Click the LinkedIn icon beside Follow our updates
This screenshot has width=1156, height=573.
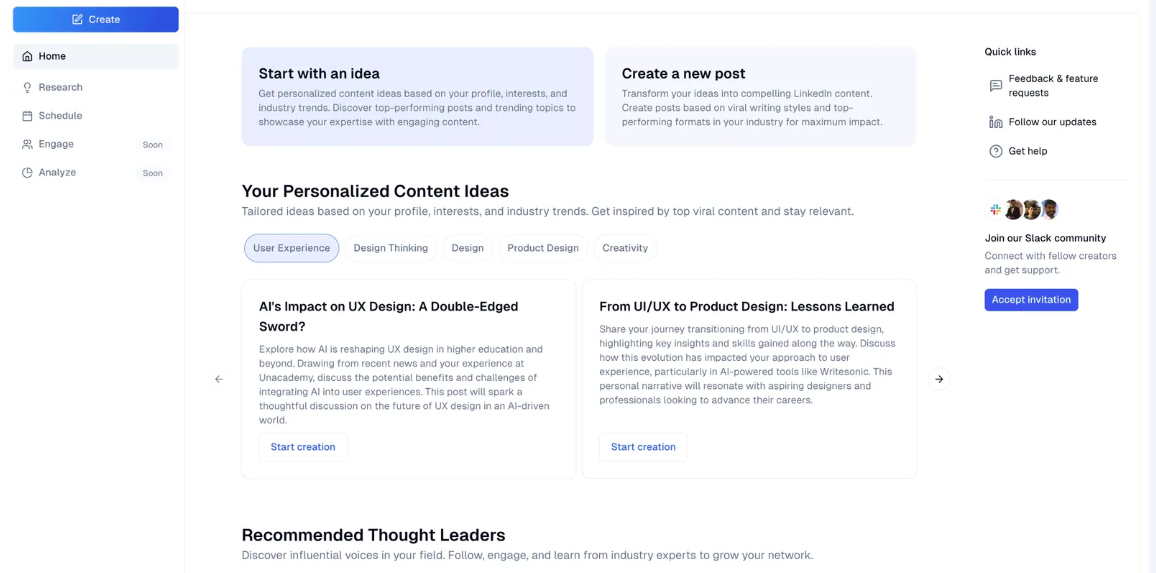point(995,122)
